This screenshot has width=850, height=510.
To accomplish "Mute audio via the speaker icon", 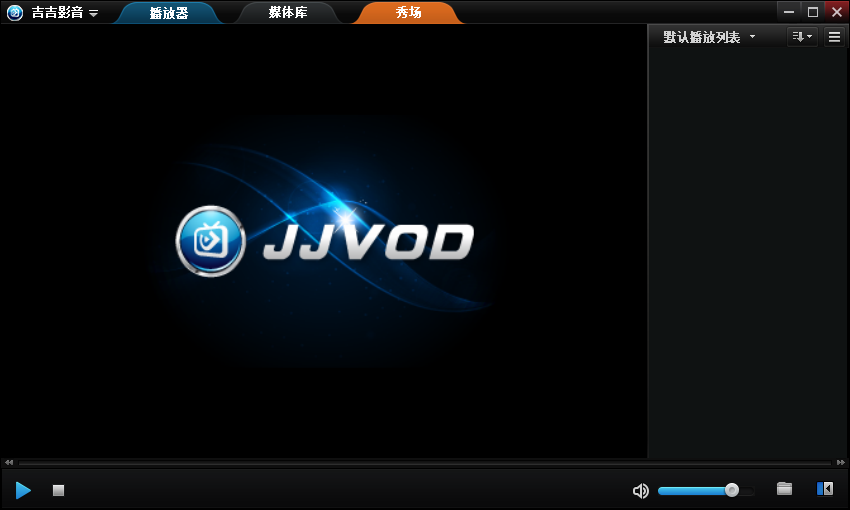I will tap(640, 490).
